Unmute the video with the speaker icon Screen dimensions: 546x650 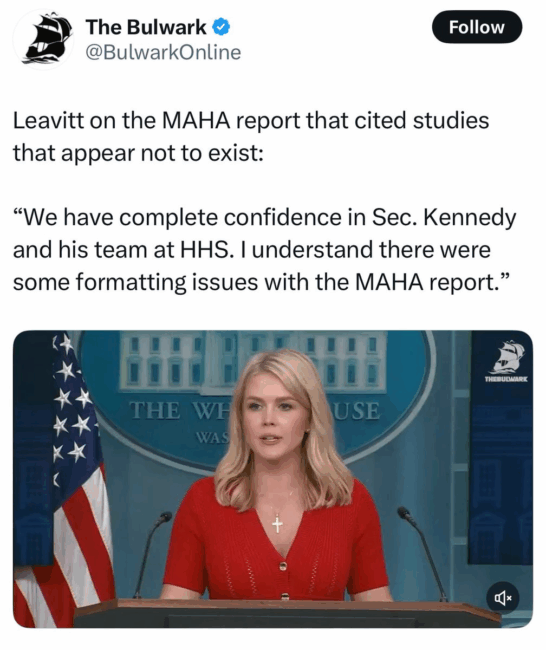coord(502,597)
